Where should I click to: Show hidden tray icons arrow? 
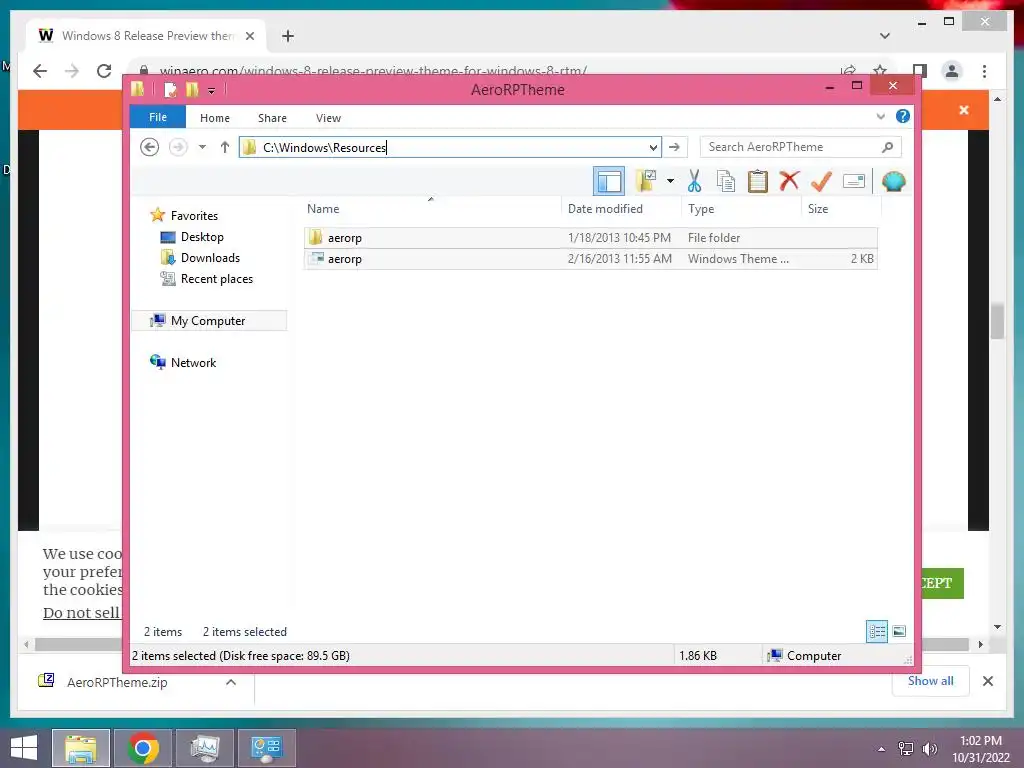(882, 749)
